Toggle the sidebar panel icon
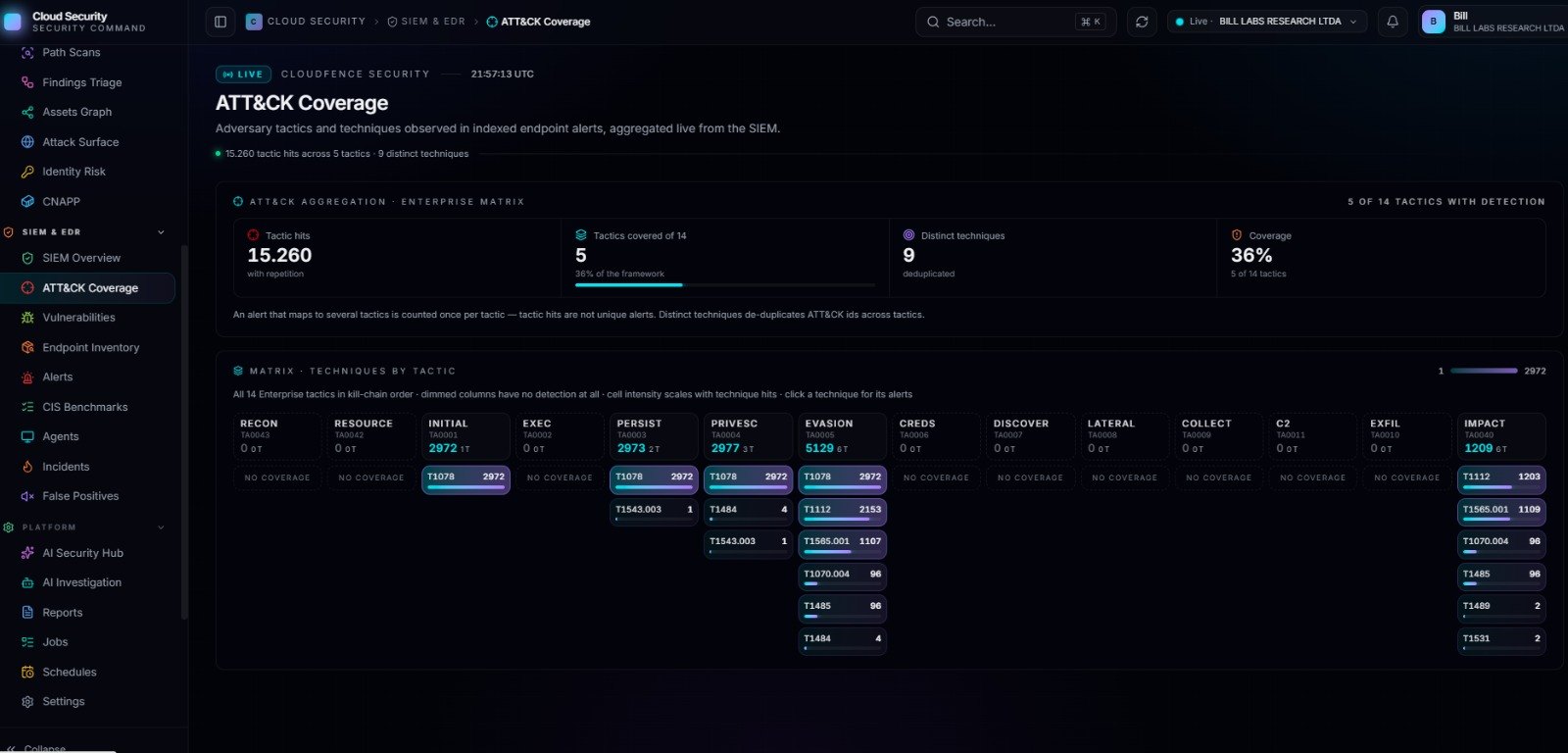The image size is (1568, 753). point(220,22)
